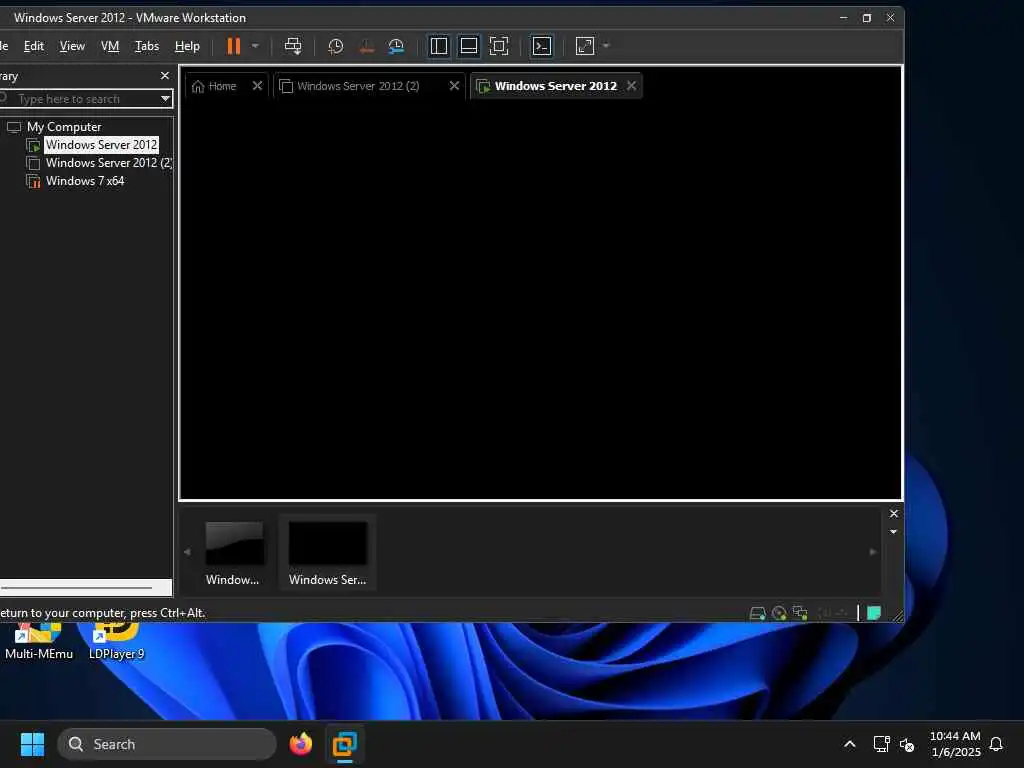
Task: Close the thumbnail bar
Action: 894,514
